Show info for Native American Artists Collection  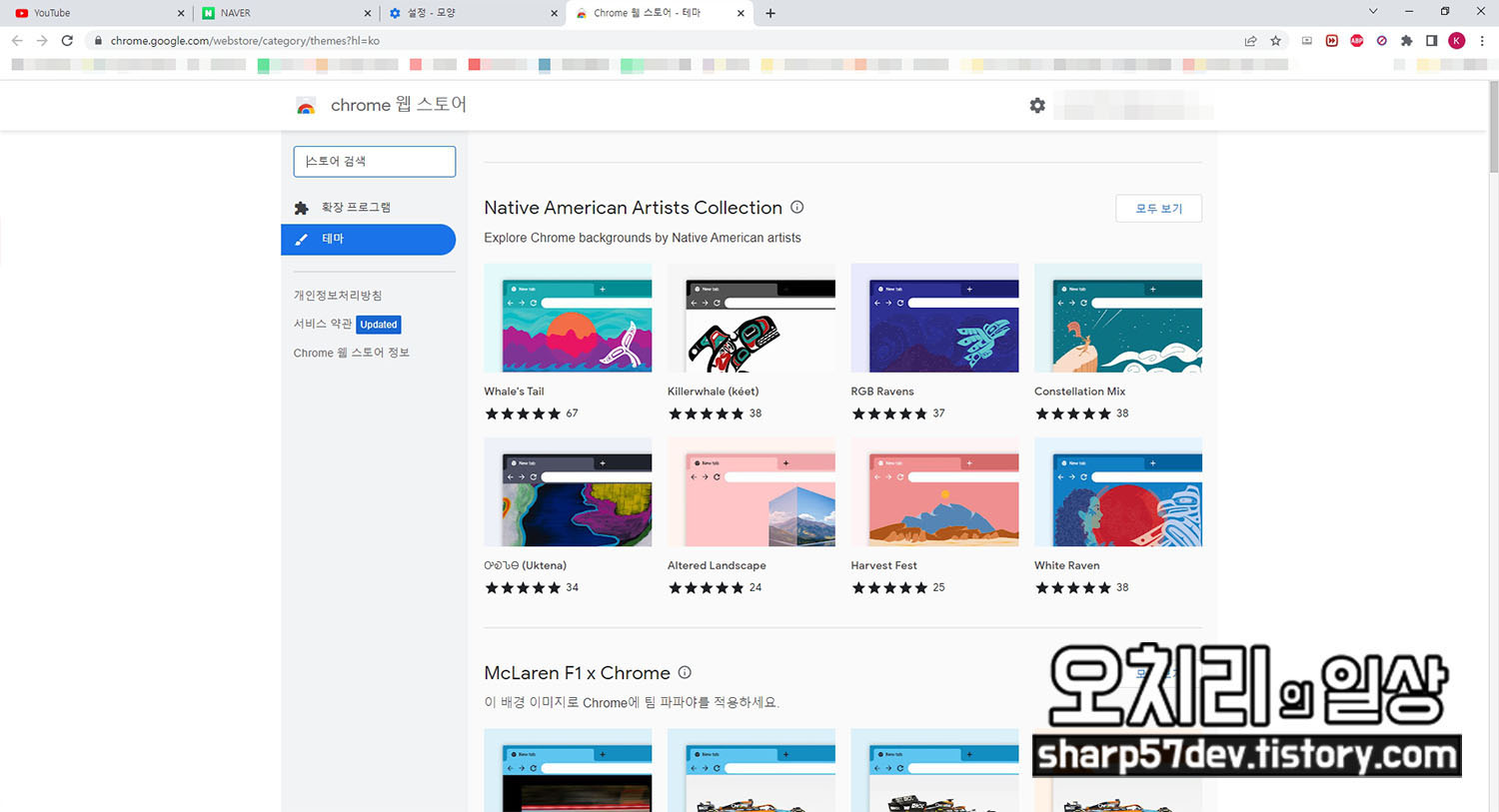[796, 208]
